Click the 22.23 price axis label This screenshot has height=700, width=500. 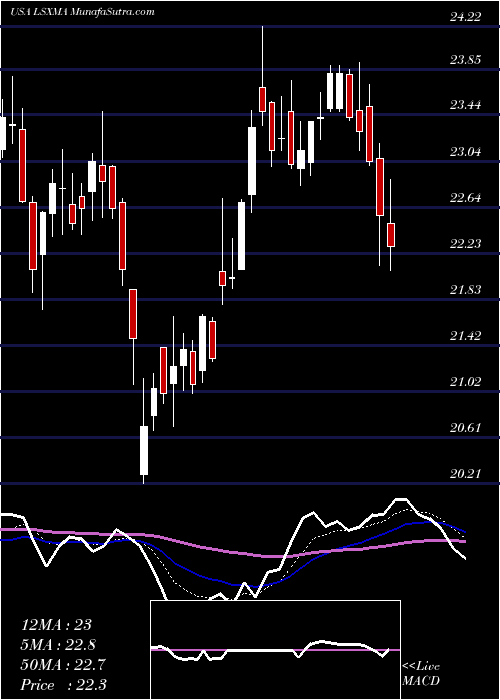466,243
